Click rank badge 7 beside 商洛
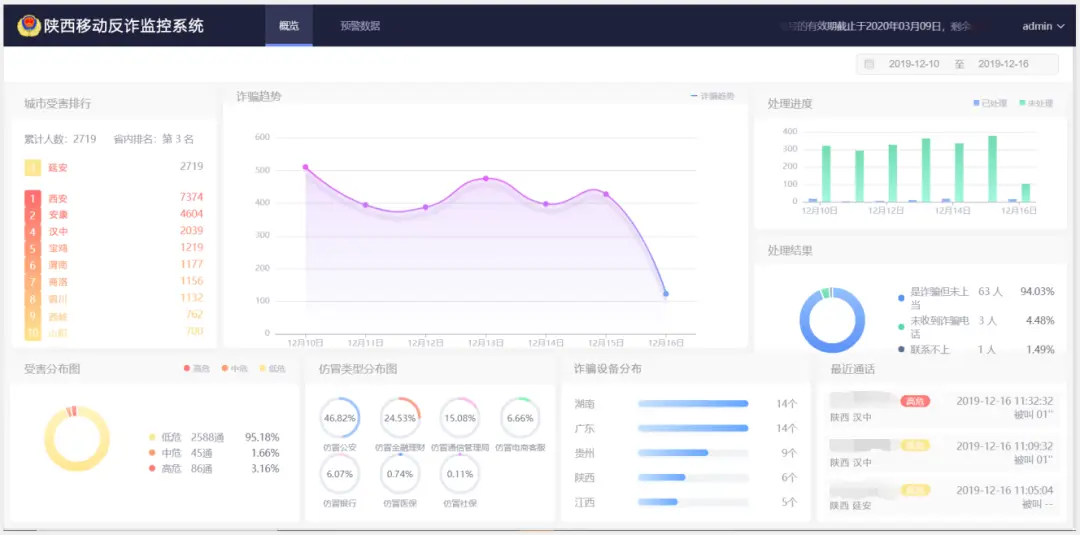 pyautogui.click(x=32, y=282)
